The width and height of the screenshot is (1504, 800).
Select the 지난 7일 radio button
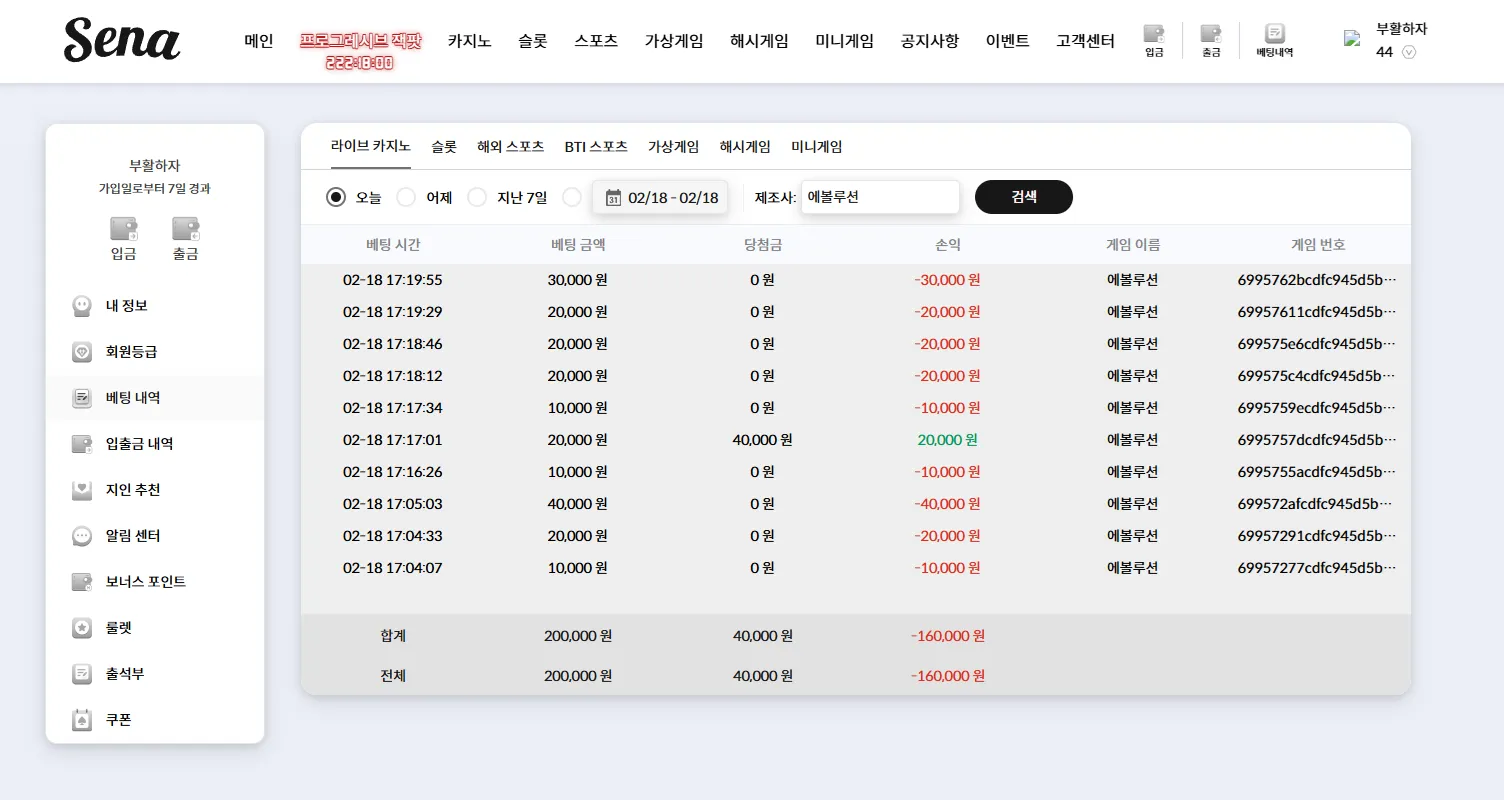click(x=477, y=197)
